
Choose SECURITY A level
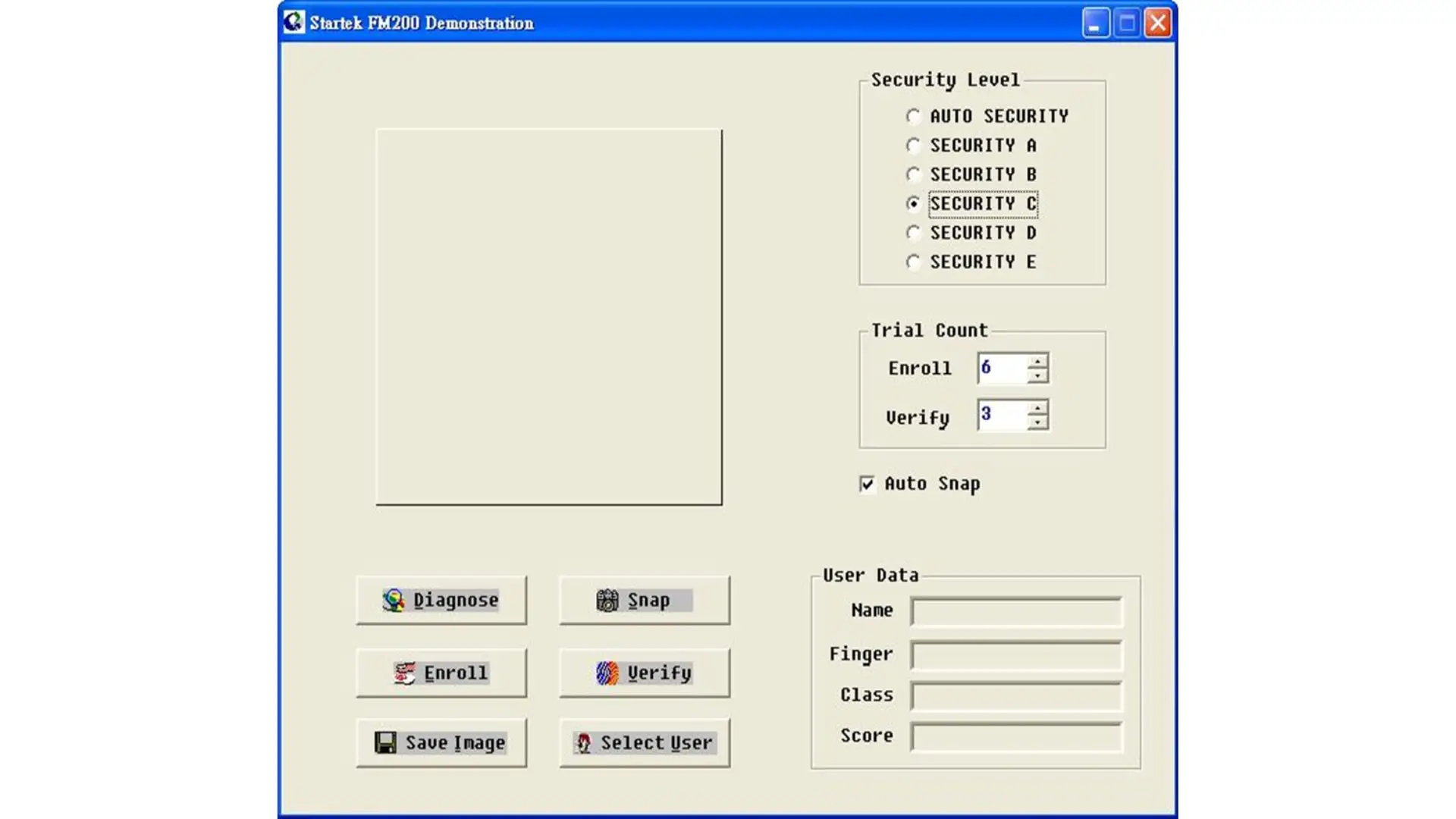pos(913,145)
